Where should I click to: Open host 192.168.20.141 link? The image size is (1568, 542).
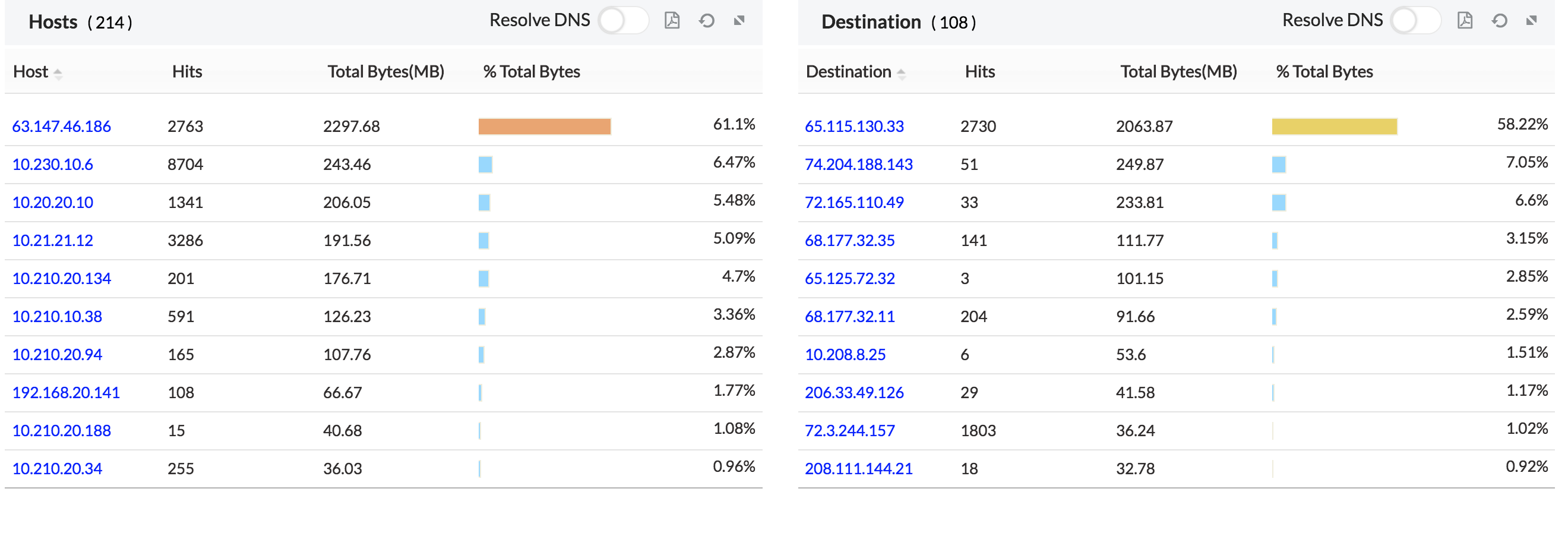pyautogui.click(x=66, y=393)
